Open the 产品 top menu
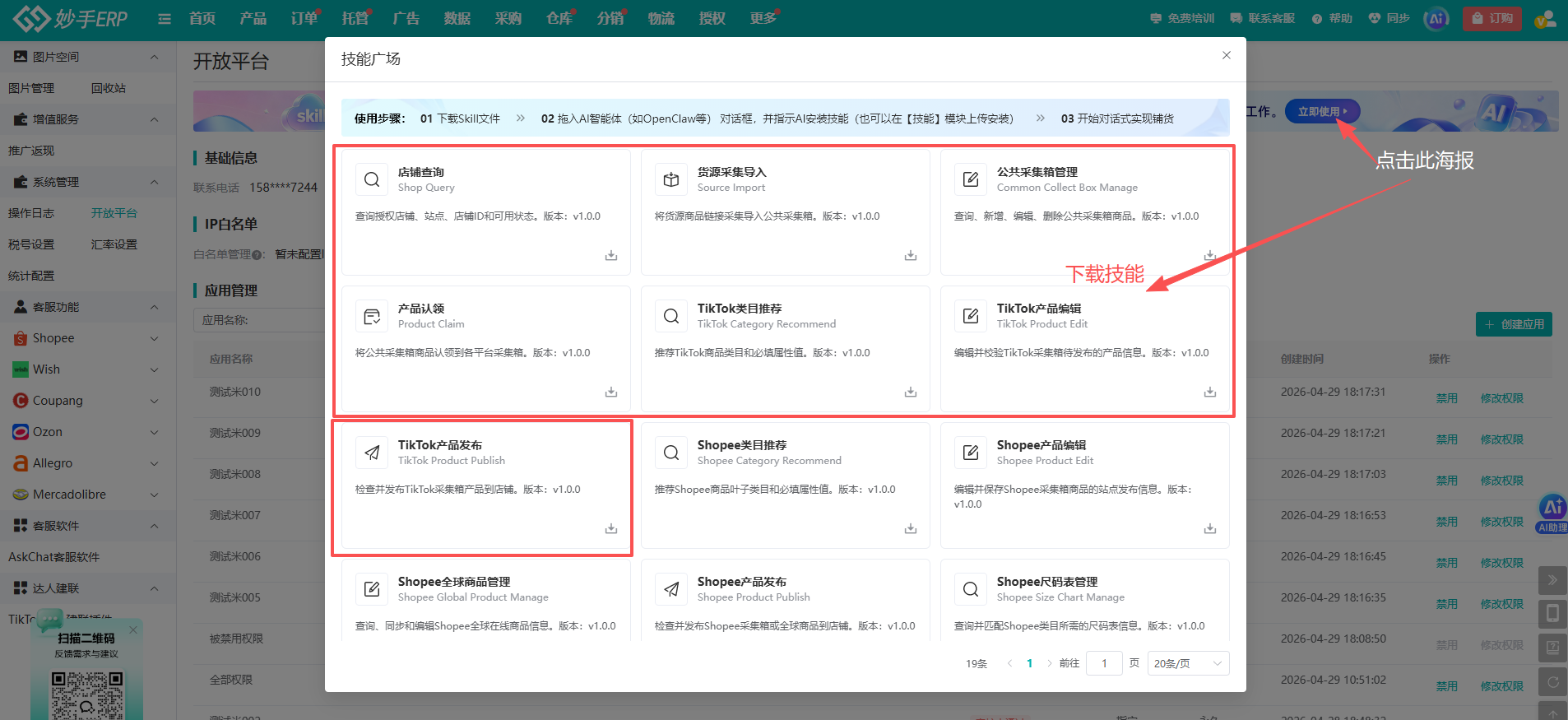Viewport: 1568px width, 720px height. [253, 19]
